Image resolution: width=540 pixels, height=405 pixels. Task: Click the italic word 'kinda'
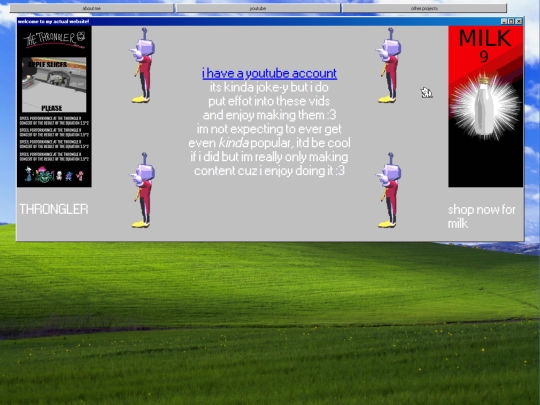point(233,143)
